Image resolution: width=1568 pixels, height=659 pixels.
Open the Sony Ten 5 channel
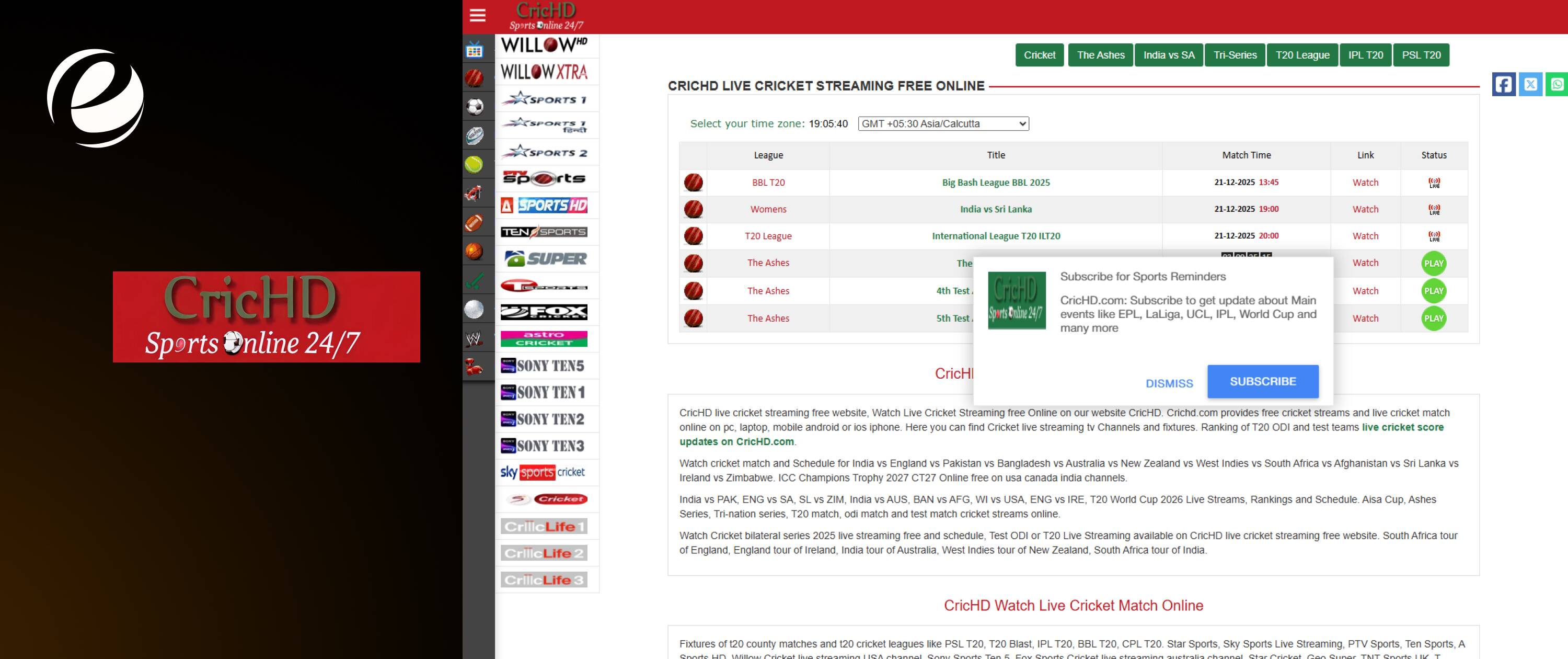pos(544,366)
